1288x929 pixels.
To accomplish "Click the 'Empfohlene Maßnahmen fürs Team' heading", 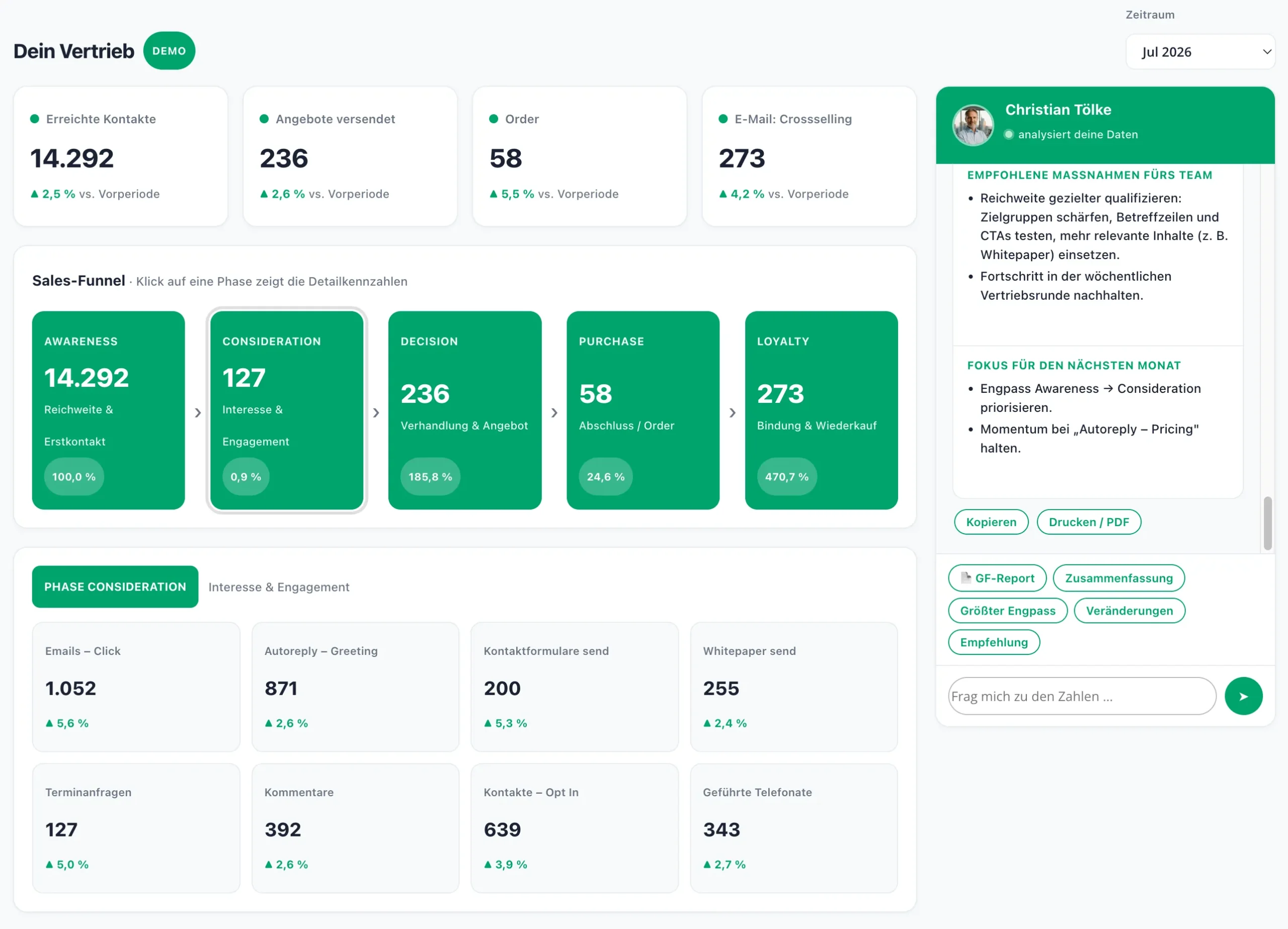I will point(1090,176).
